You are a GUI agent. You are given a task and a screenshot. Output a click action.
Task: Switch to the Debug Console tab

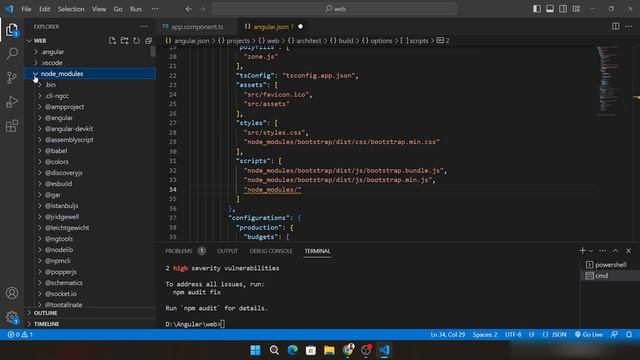pyautogui.click(x=271, y=251)
